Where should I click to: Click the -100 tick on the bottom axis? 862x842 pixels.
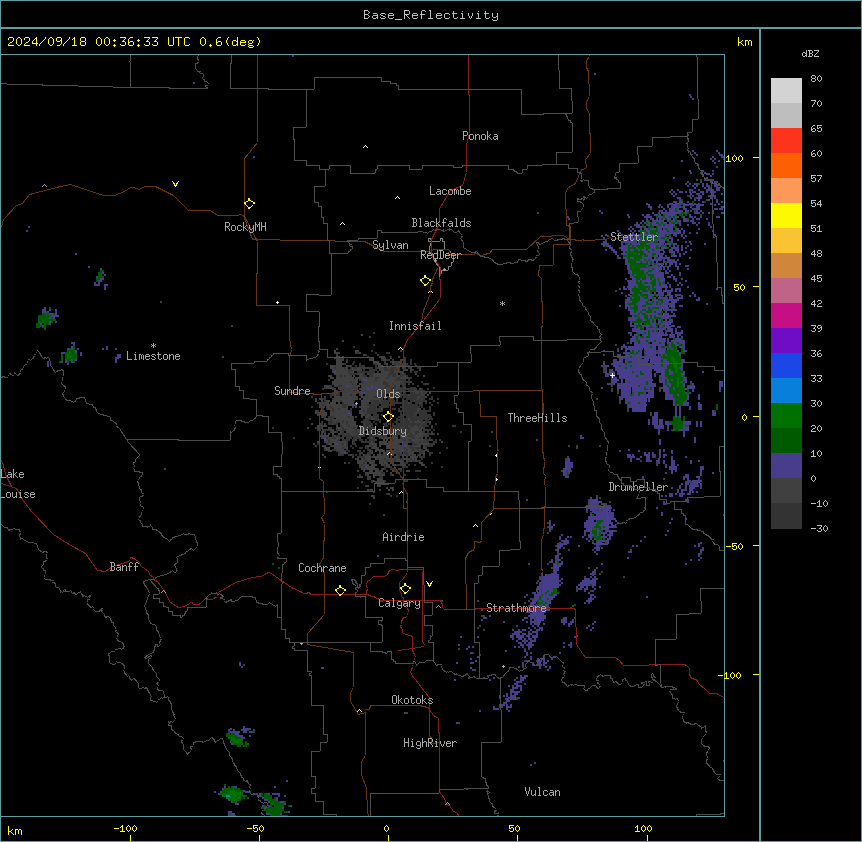[125, 828]
